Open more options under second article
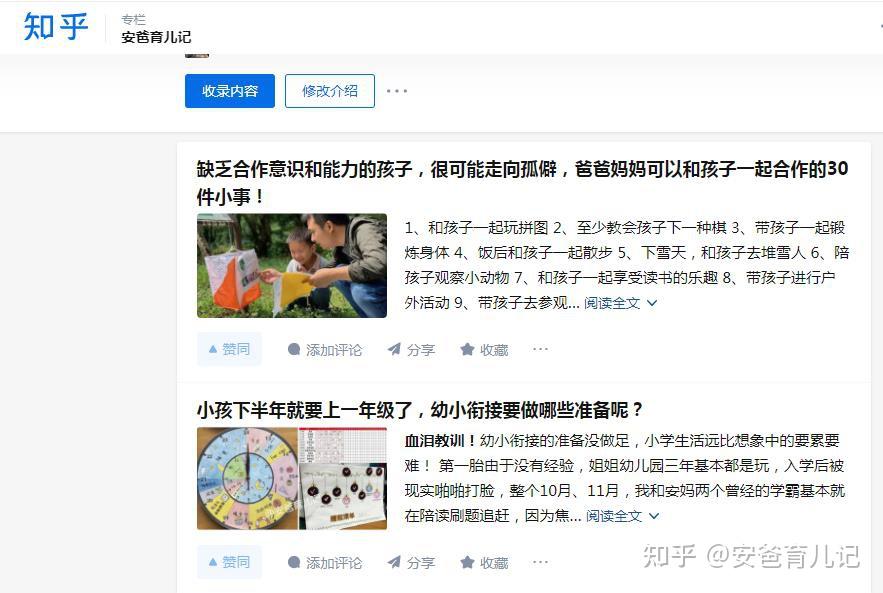Image resolution: width=883 pixels, height=593 pixels. point(540,562)
